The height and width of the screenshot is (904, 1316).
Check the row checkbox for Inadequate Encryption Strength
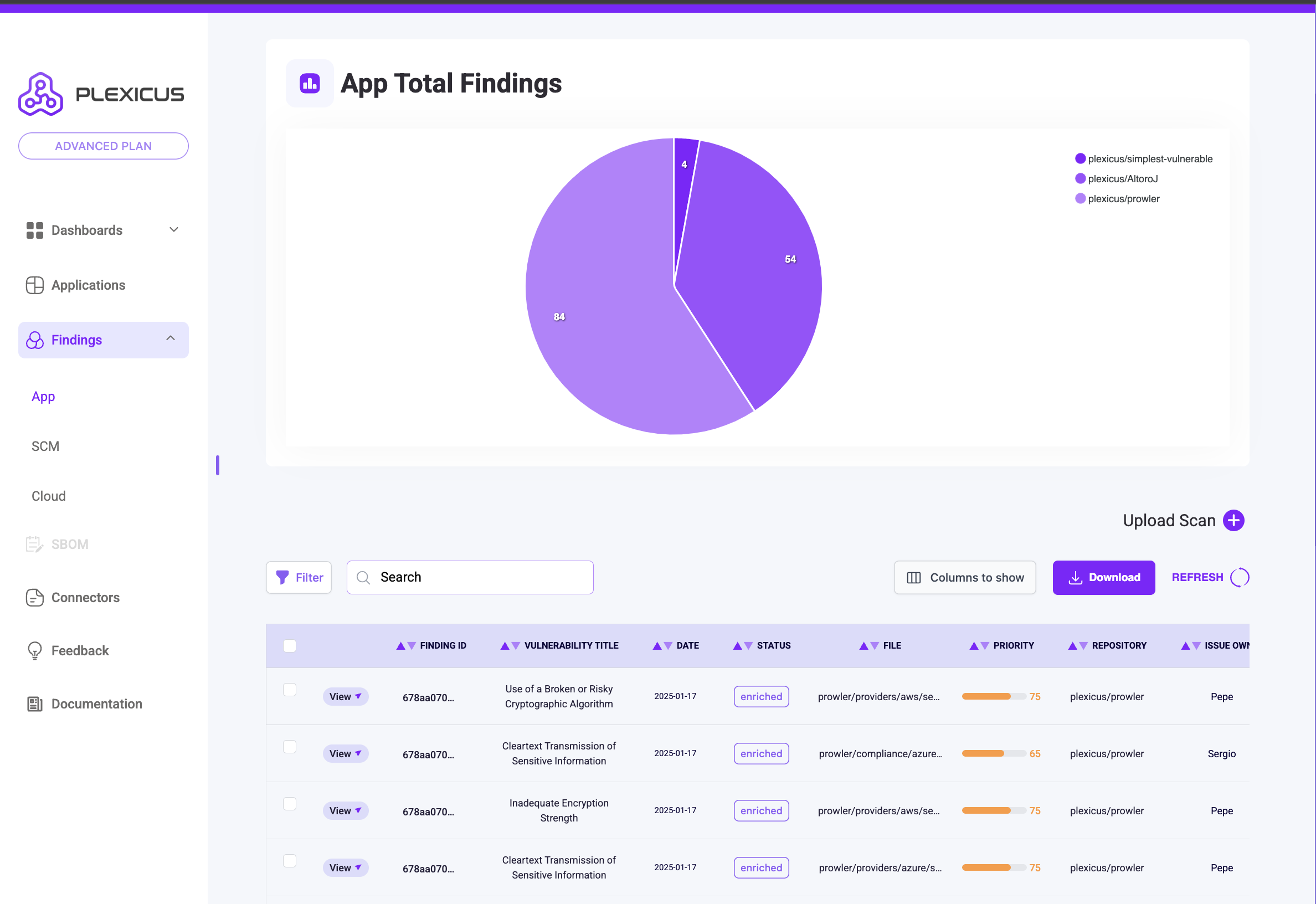[x=289, y=803]
